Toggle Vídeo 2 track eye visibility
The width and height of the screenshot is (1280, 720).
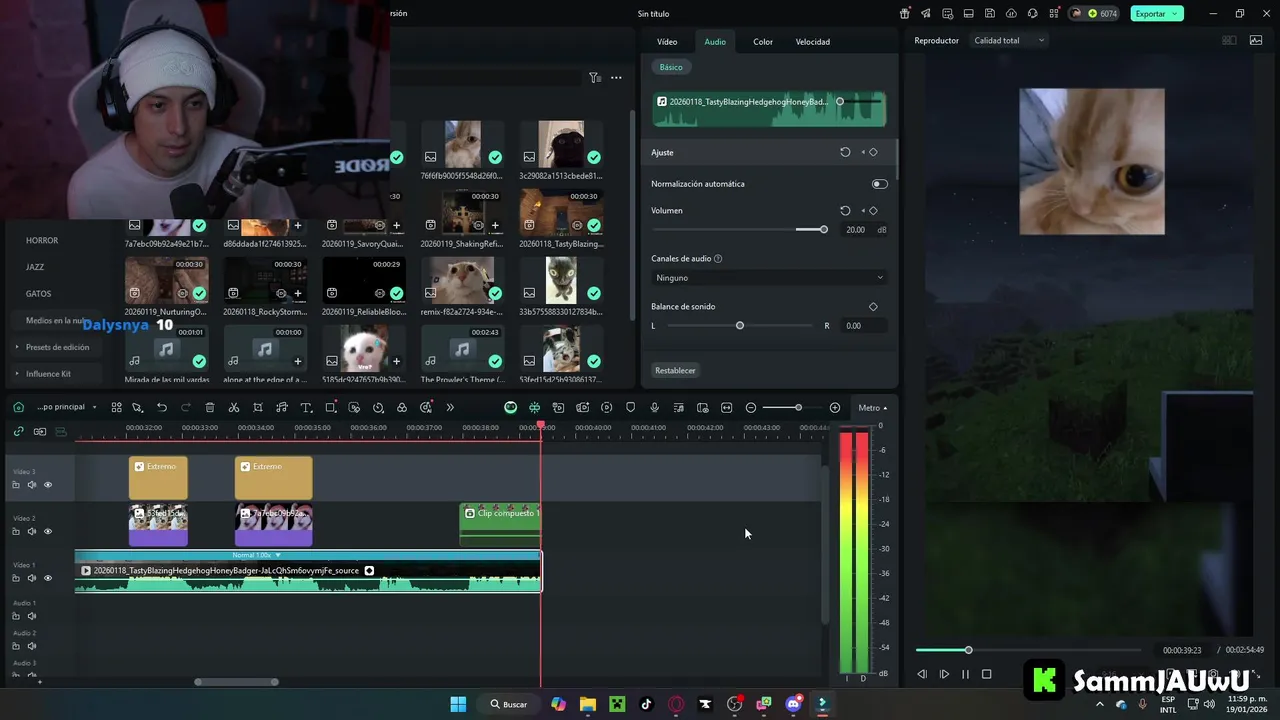[x=47, y=531]
